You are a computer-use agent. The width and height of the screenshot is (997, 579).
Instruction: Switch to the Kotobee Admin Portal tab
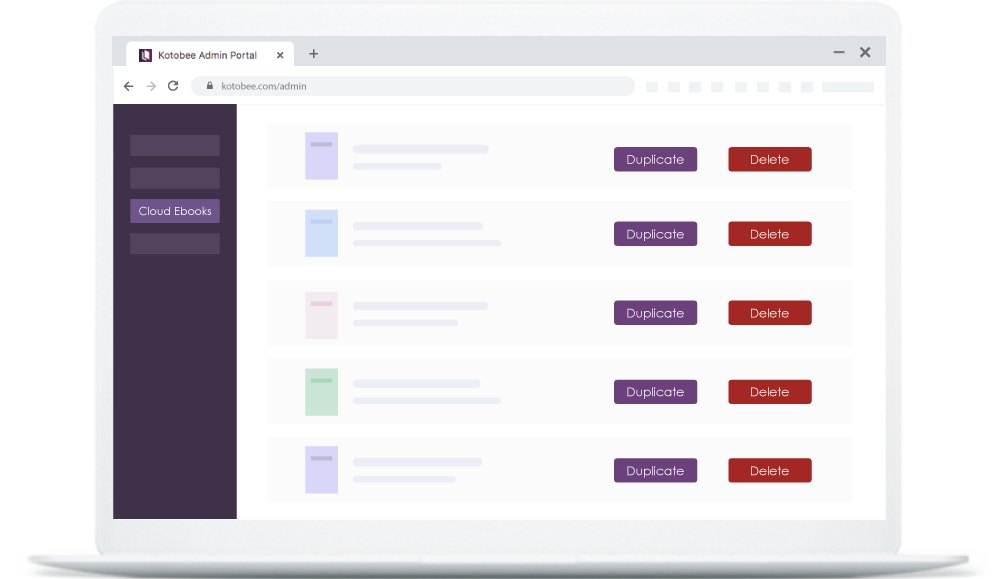[x=207, y=55]
